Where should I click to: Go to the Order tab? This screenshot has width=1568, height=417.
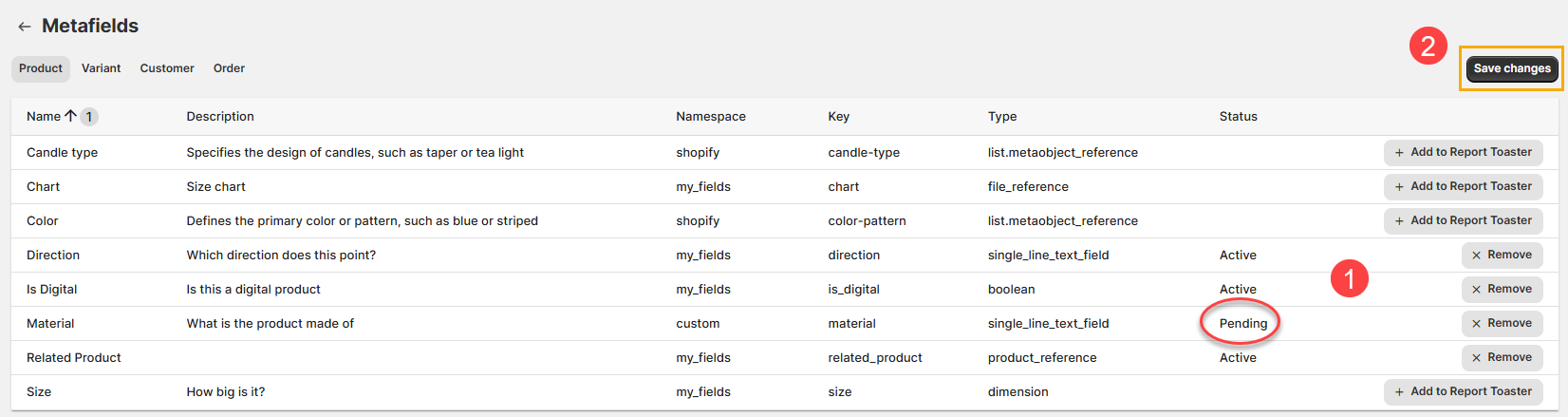229,68
